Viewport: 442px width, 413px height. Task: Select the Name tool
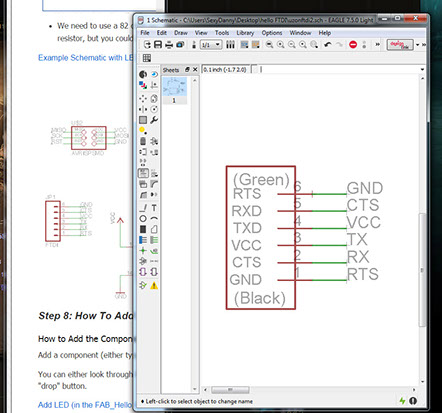[x=143, y=173]
